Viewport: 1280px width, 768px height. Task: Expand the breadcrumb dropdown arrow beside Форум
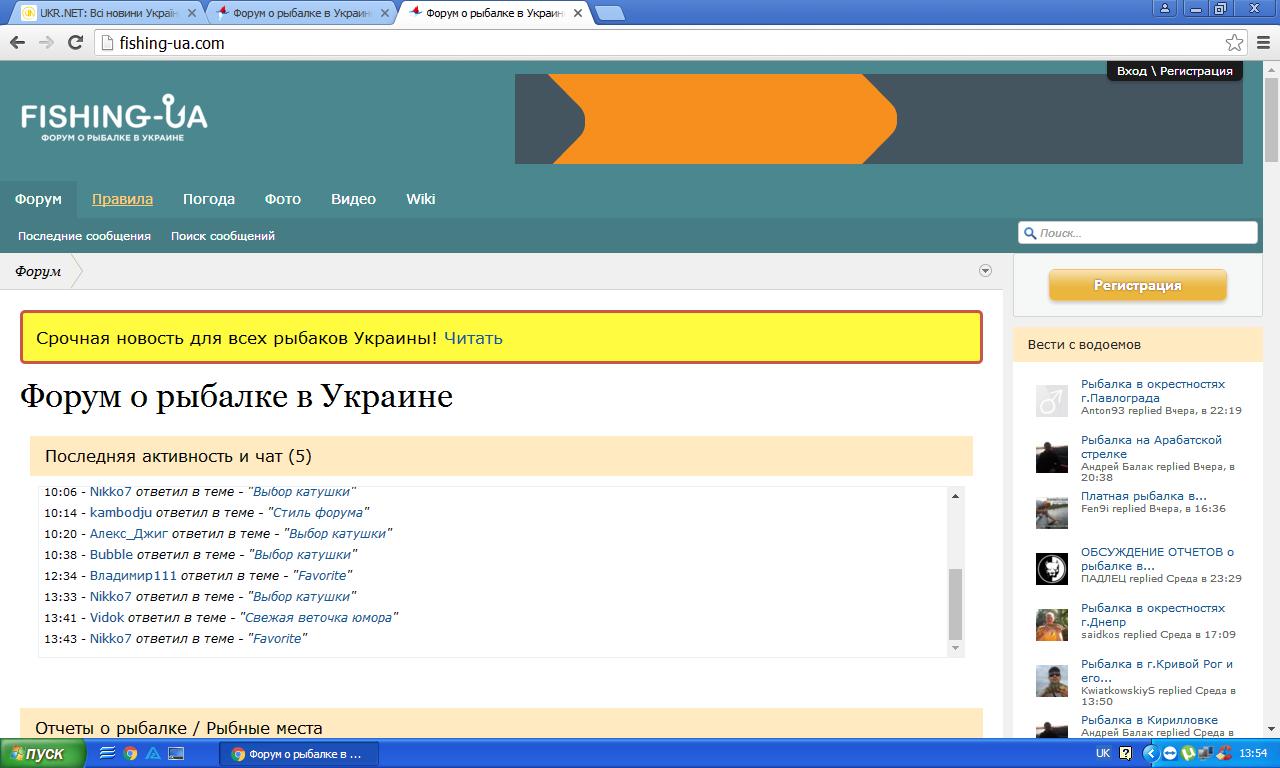985,271
